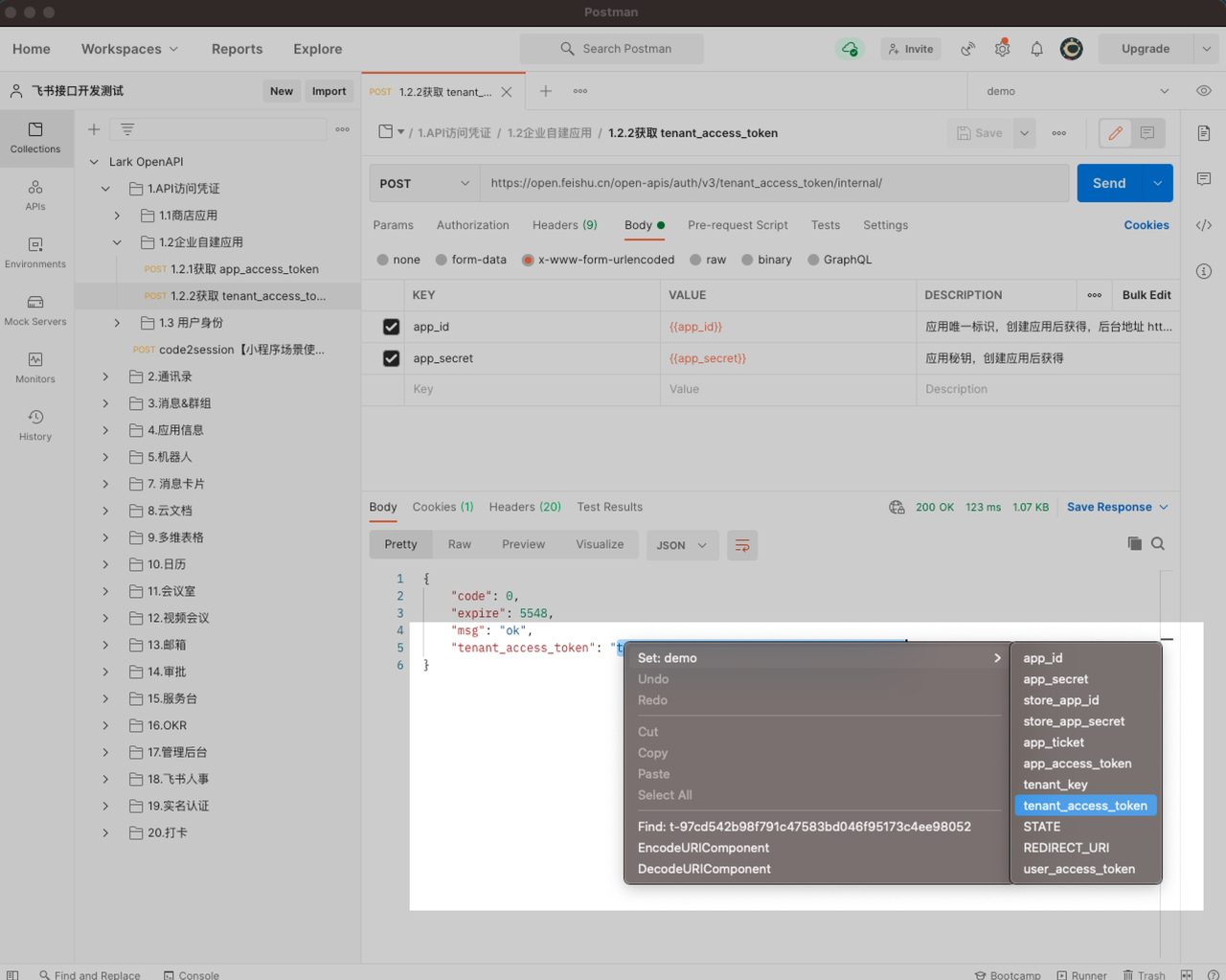The height and width of the screenshot is (980, 1226).
Task: Search the response body with magnifier icon
Action: 1158,544
